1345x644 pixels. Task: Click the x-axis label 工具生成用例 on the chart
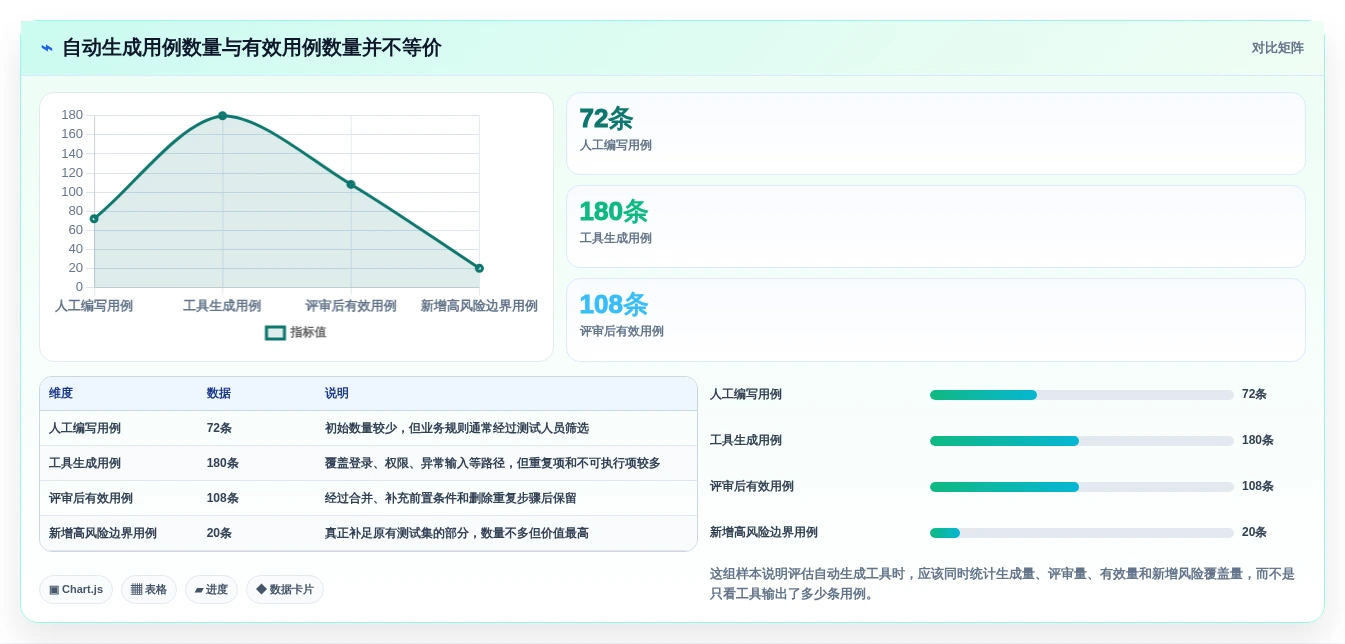pyautogui.click(x=222, y=306)
